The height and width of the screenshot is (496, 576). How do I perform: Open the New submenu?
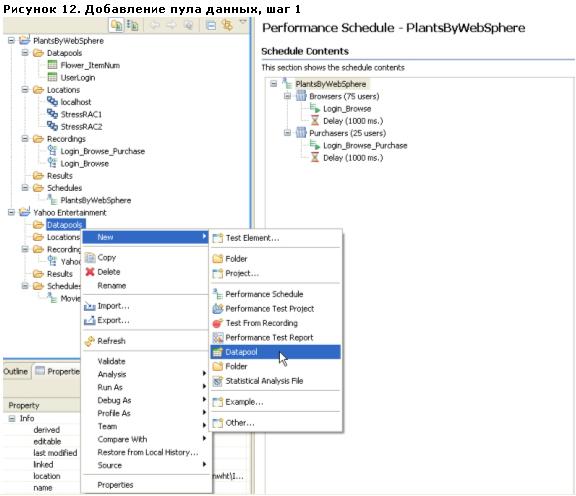tap(145, 237)
